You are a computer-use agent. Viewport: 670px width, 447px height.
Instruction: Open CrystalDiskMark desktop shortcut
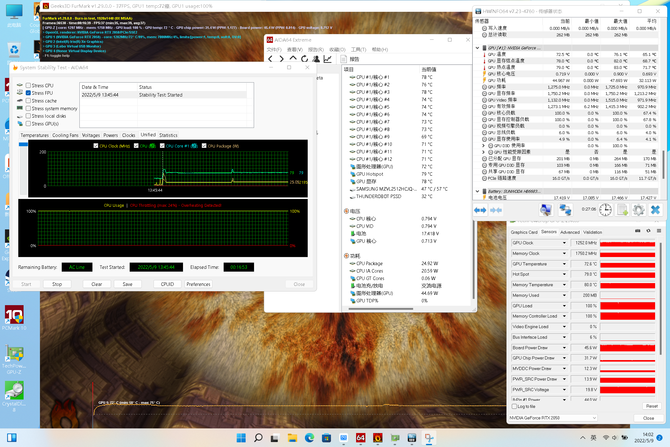tap(14, 397)
